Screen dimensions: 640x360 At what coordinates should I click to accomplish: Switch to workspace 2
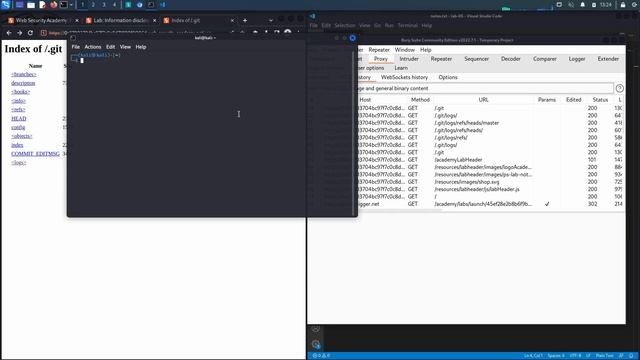[93, 5]
